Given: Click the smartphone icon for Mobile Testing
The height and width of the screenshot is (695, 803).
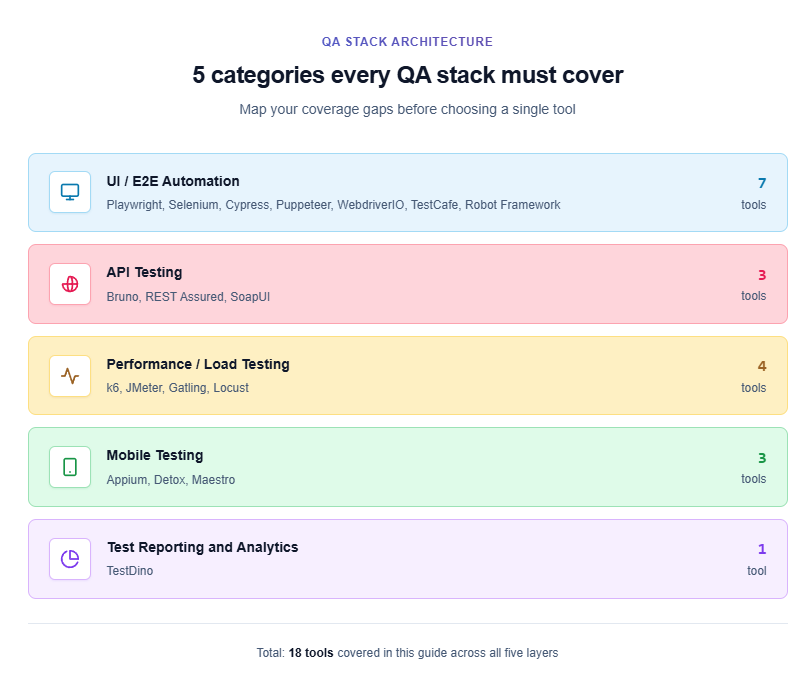Looking at the screenshot, I should click(70, 467).
